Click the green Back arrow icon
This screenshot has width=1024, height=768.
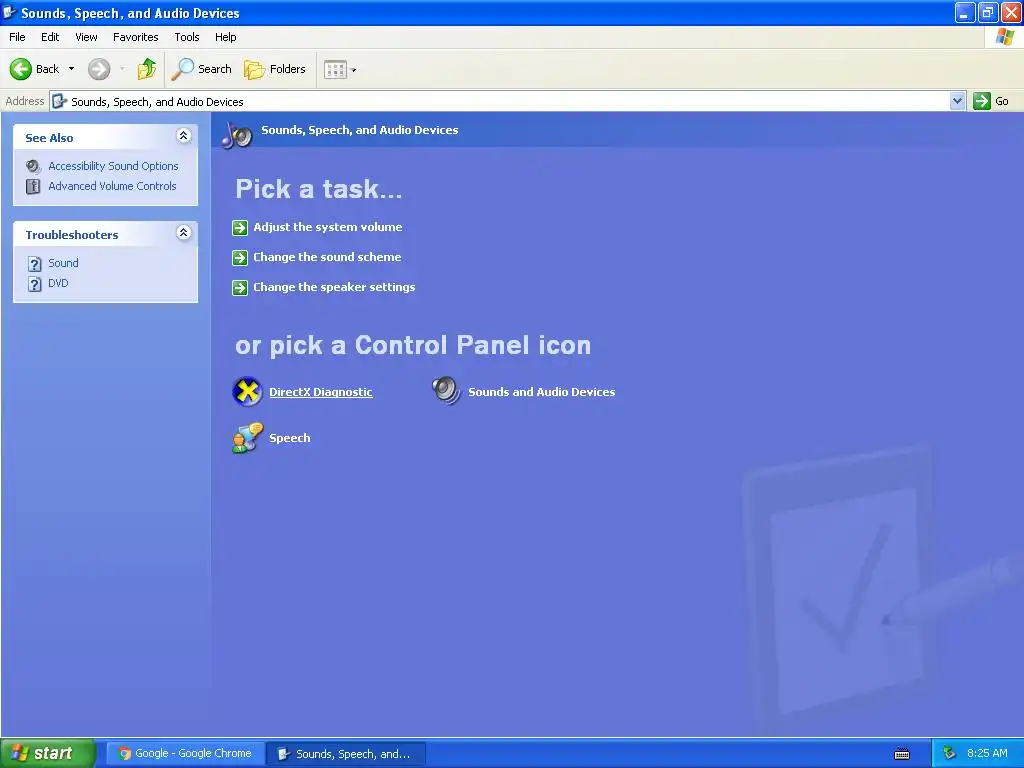click(20, 69)
